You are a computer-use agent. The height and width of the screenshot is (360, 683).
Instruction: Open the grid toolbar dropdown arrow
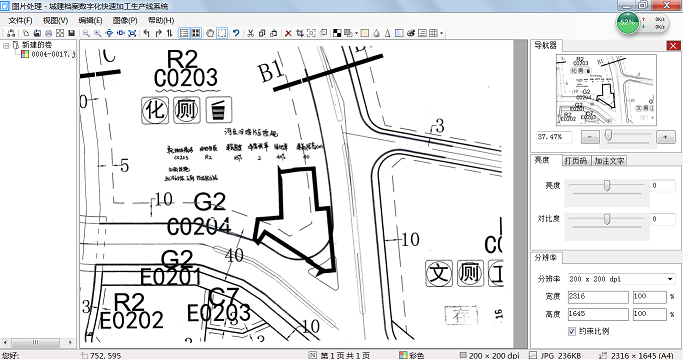[x=441, y=33]
